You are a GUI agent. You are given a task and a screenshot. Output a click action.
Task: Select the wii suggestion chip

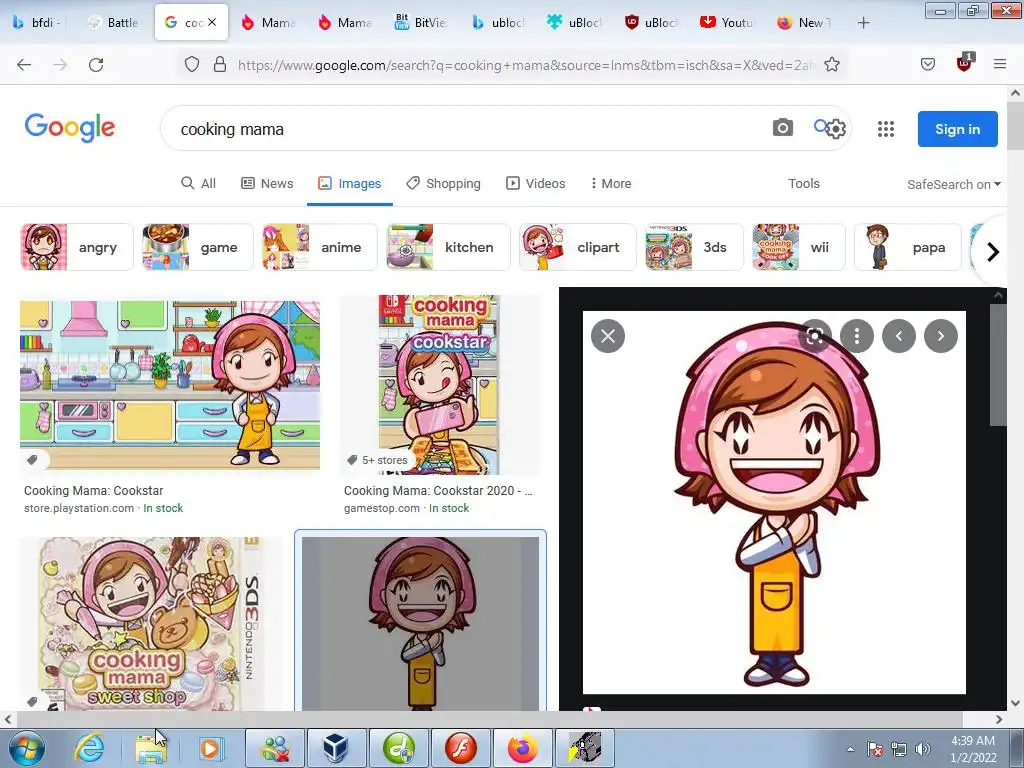[x=798, y=247]
